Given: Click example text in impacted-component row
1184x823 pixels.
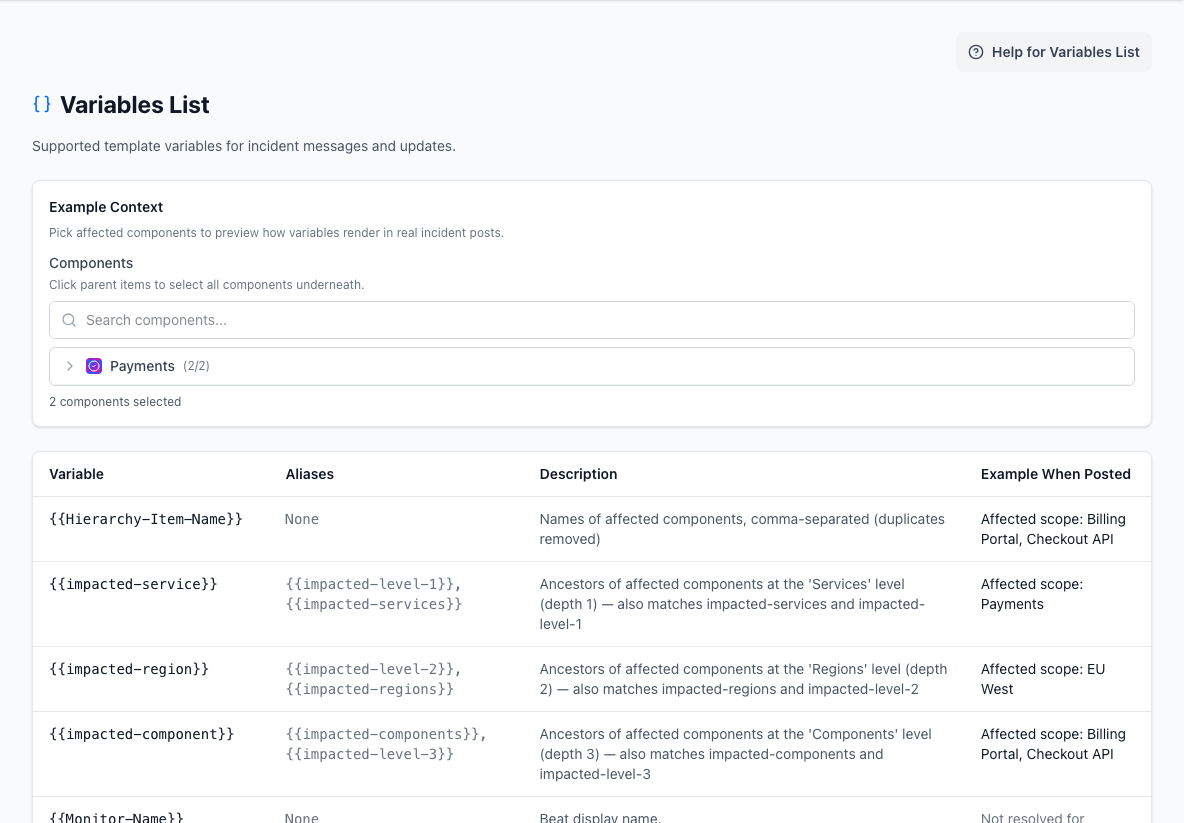Looking at the screenshot, I should coord(1053,744).
